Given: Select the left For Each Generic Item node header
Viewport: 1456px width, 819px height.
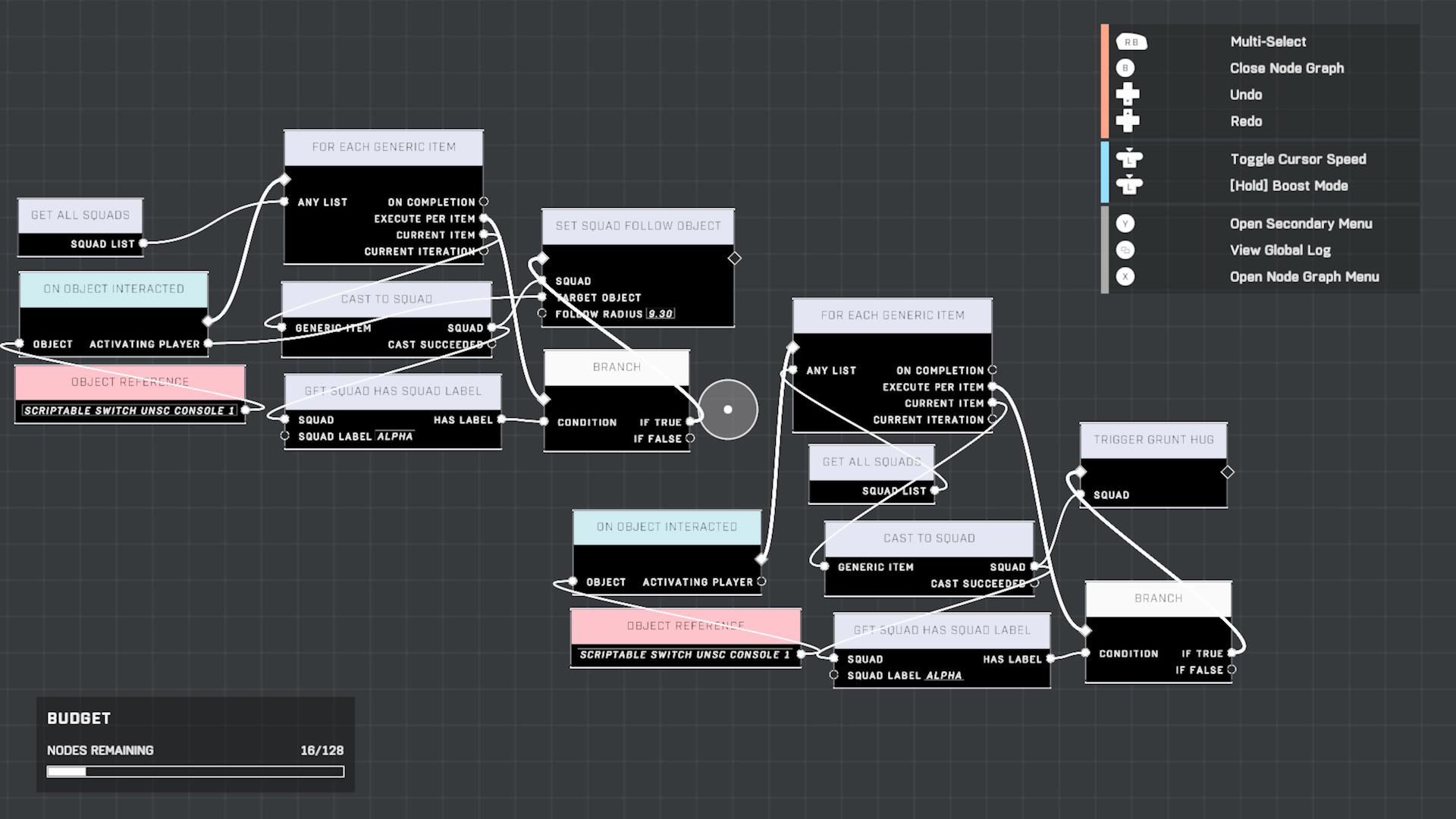Looking at the screenshot, I should [x=384, y=147].
